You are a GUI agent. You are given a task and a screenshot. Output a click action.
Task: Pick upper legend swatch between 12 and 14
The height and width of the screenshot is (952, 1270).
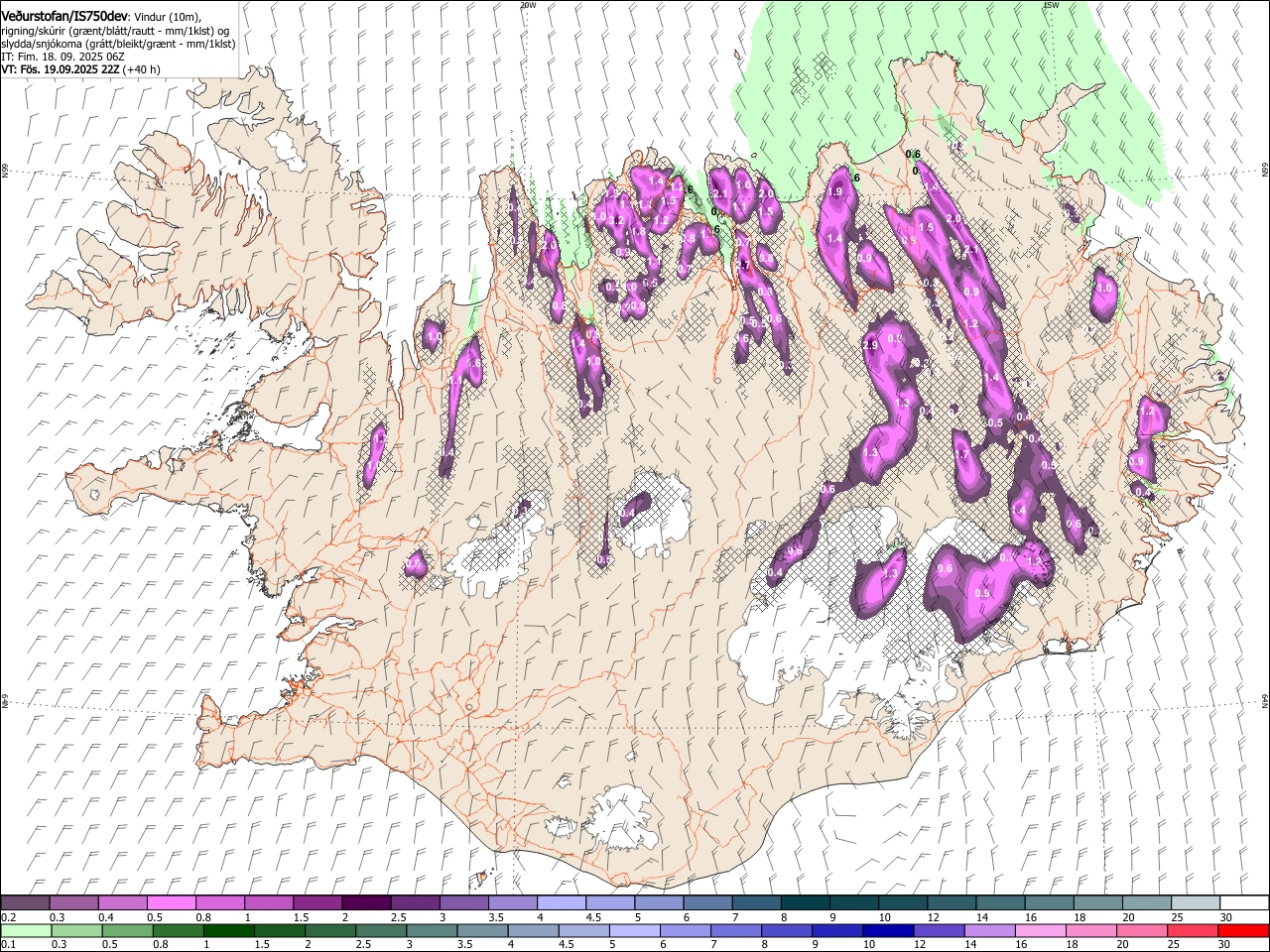click(952, 902)
